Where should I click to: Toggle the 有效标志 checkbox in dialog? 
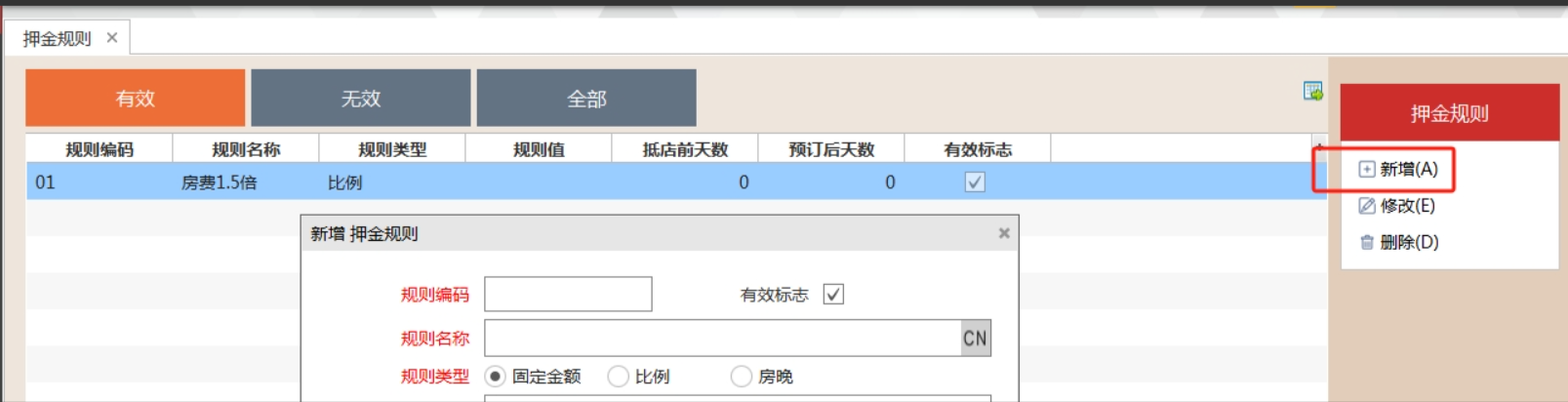tap(833, 295)
